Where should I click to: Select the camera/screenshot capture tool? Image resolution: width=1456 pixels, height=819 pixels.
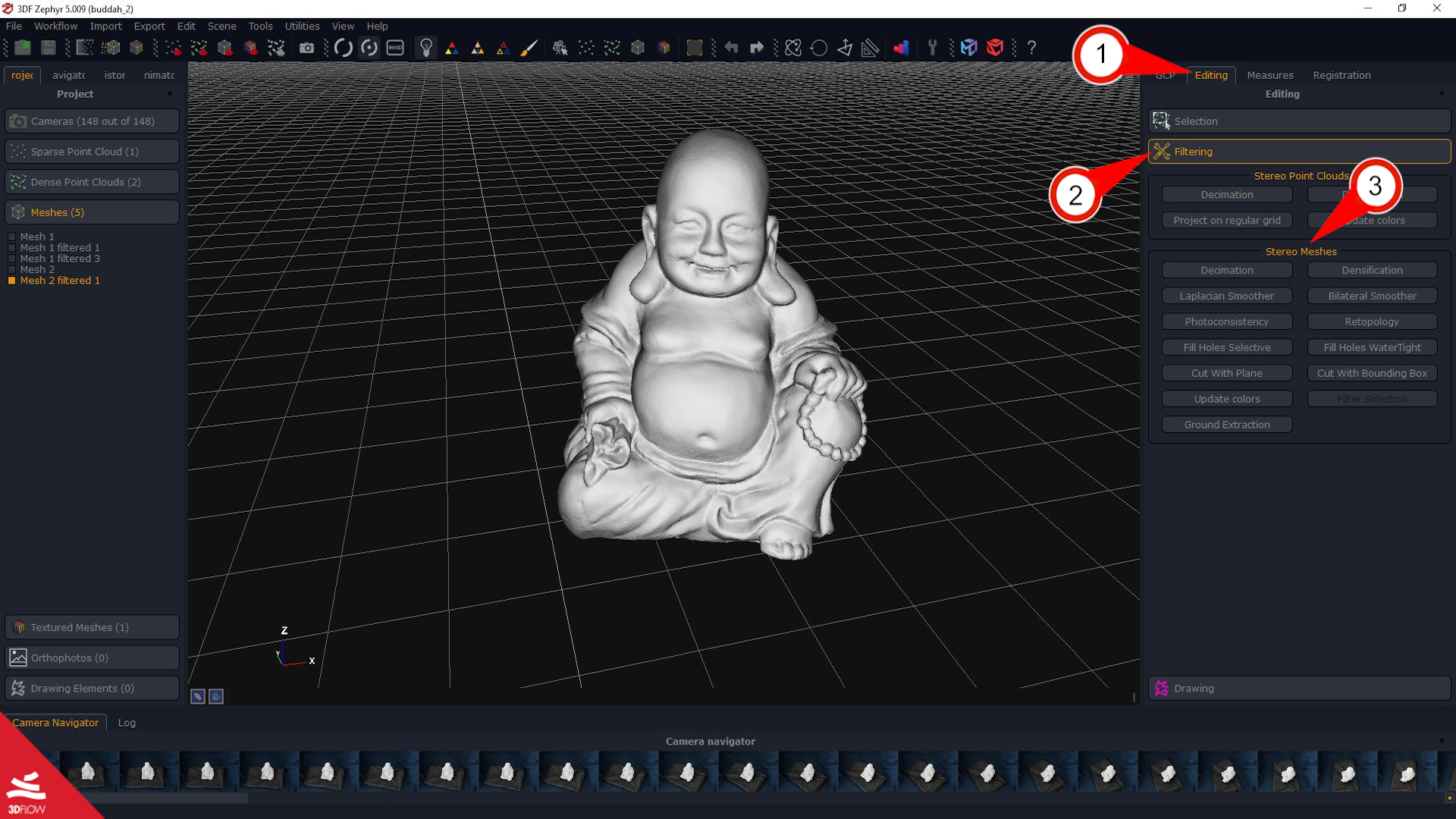click(x=307, y=47)
